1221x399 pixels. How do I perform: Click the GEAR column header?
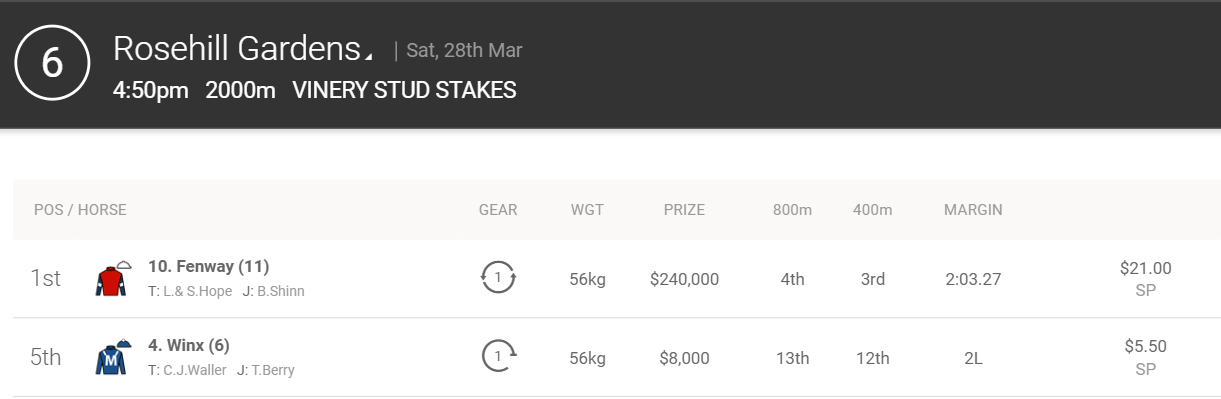498,210
